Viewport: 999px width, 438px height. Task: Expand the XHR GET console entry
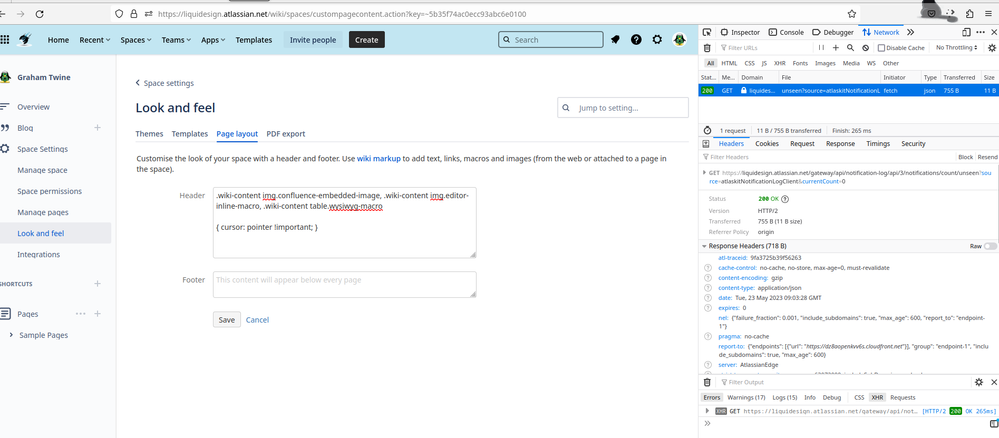point(707,411)
